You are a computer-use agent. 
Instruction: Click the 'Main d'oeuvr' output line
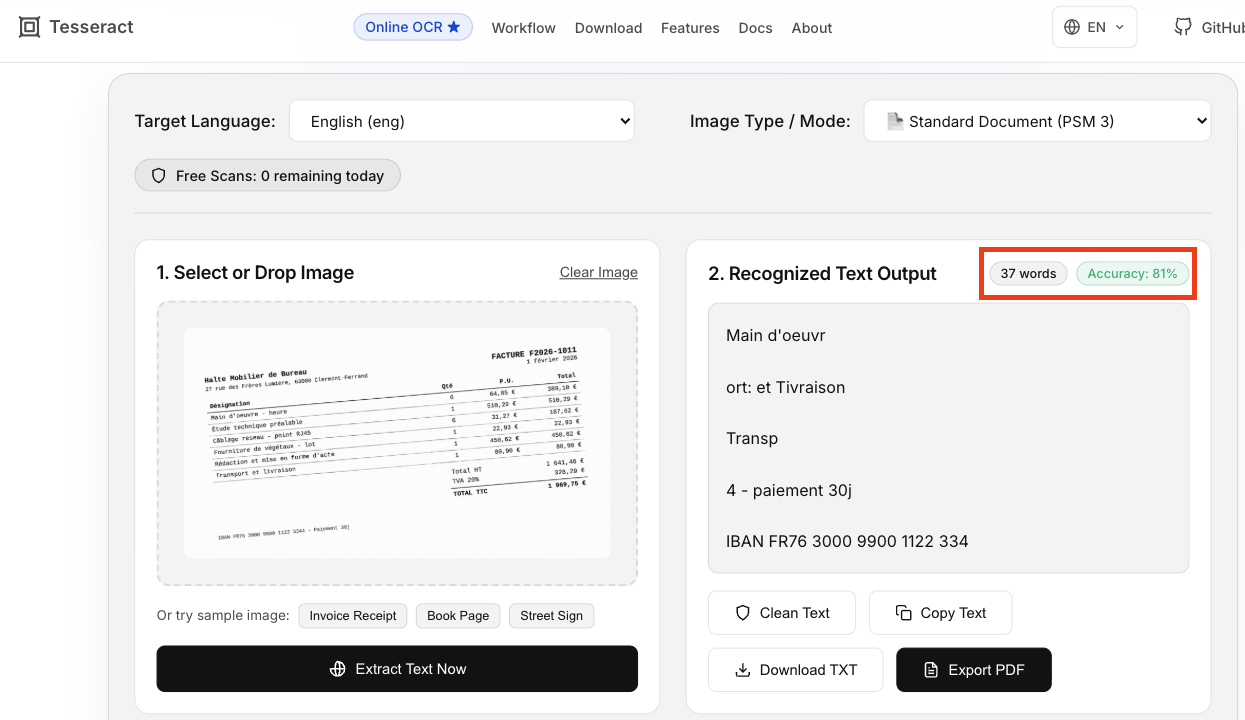(x=776, y=335)
